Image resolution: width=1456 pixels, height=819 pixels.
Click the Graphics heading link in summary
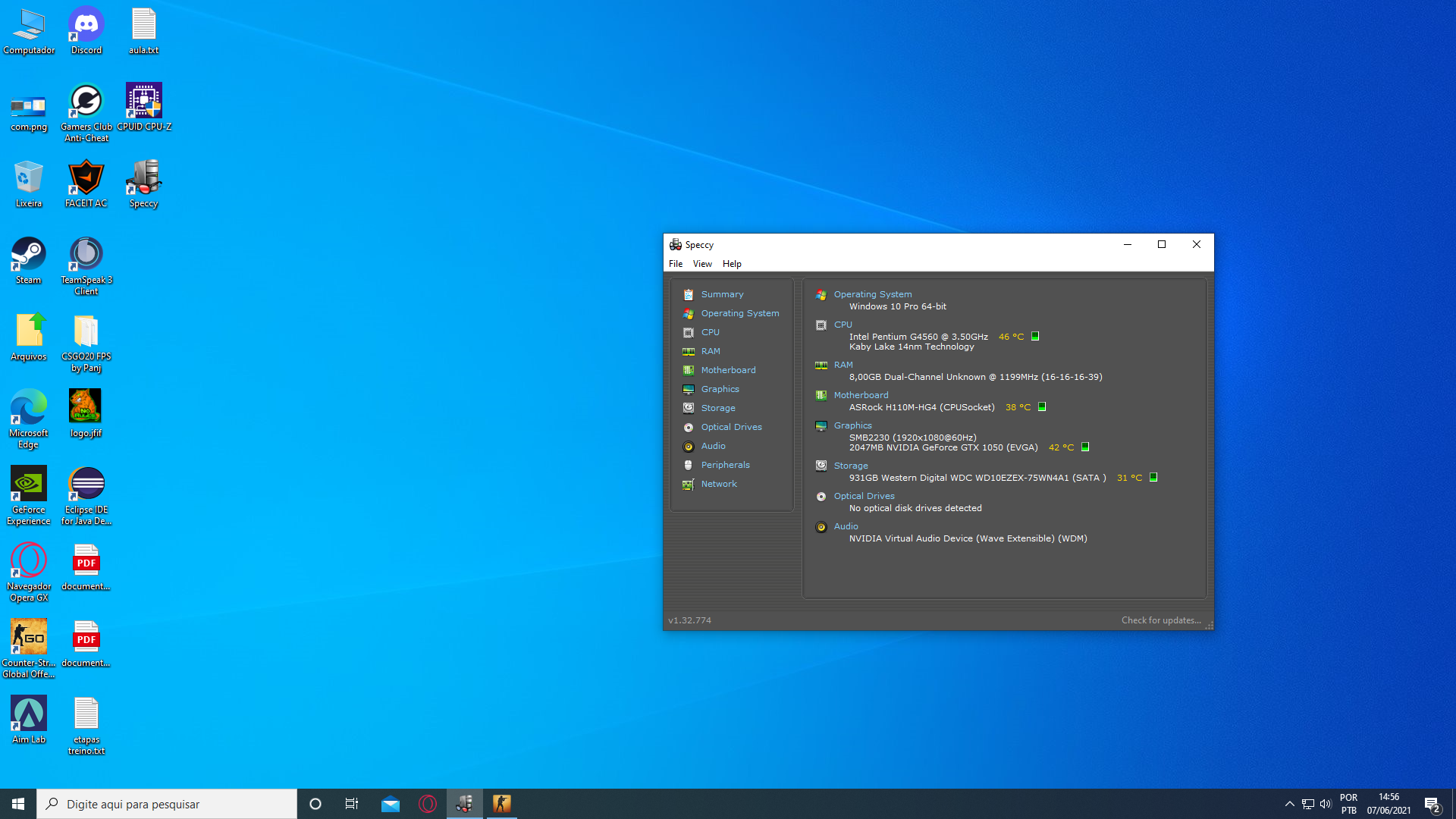(x=852, y=425)
